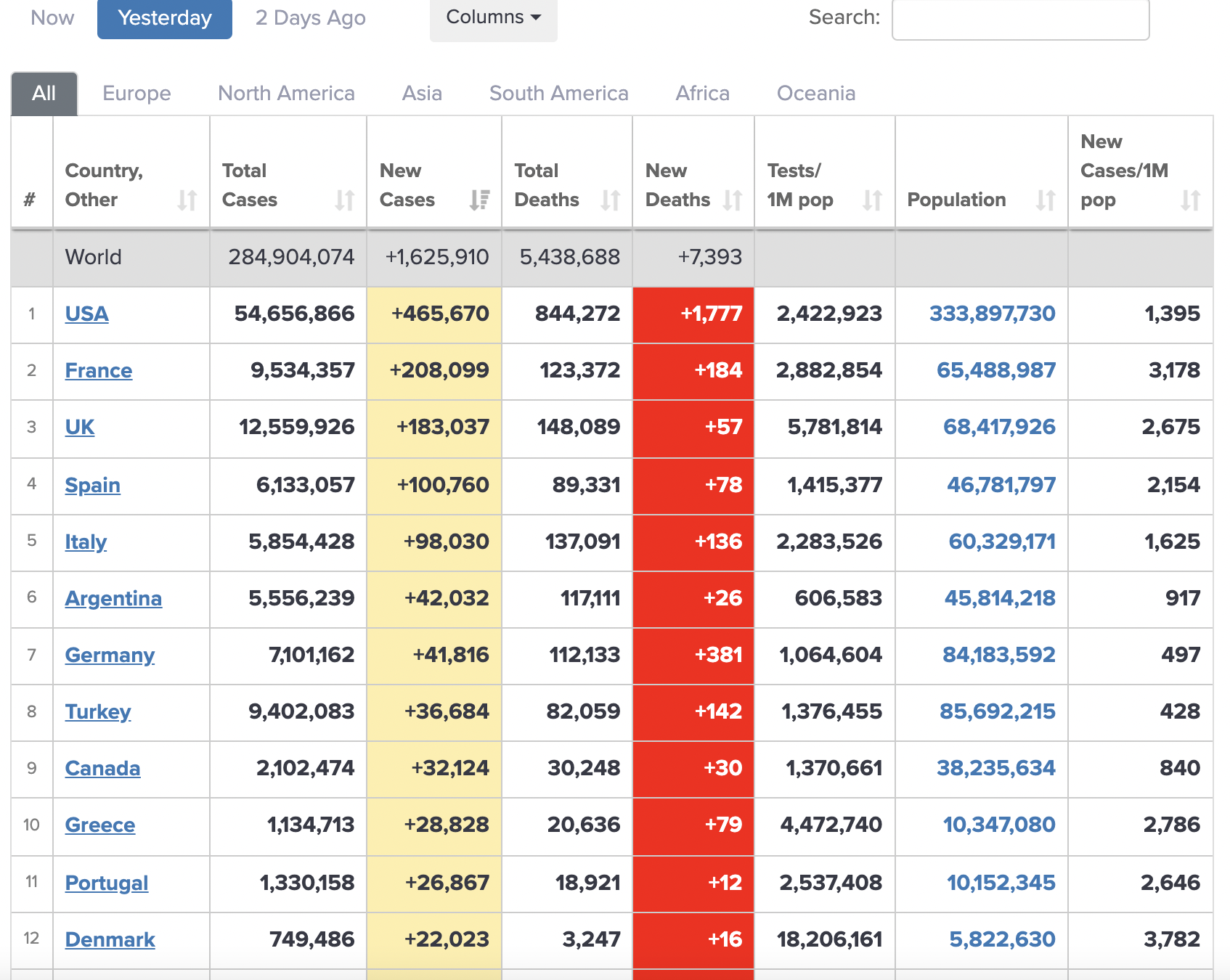
Task: Open the UK country link
Action: pos(80,427)
